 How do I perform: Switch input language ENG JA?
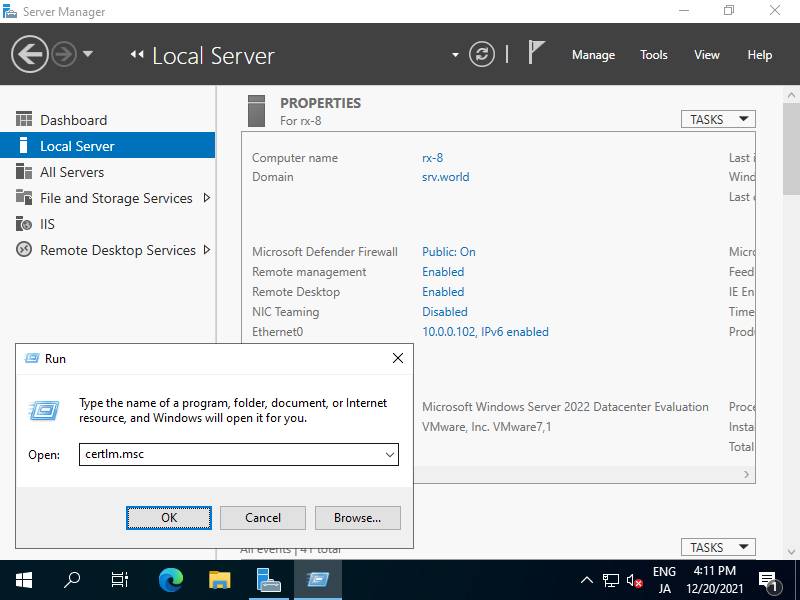tap(664, 580)
